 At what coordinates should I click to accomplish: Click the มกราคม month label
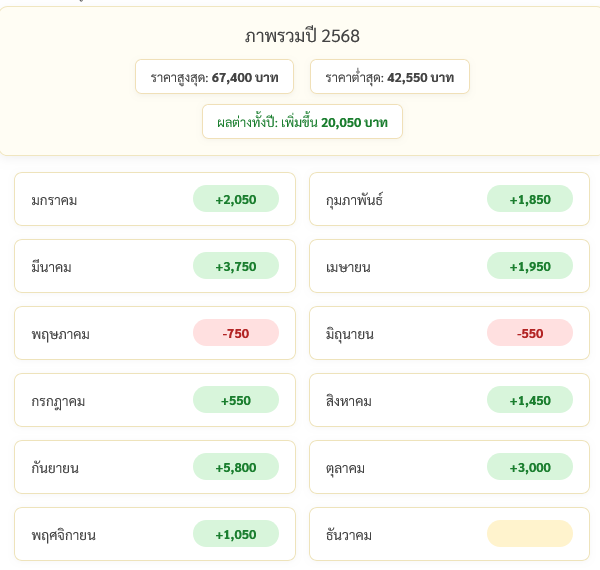54,200
